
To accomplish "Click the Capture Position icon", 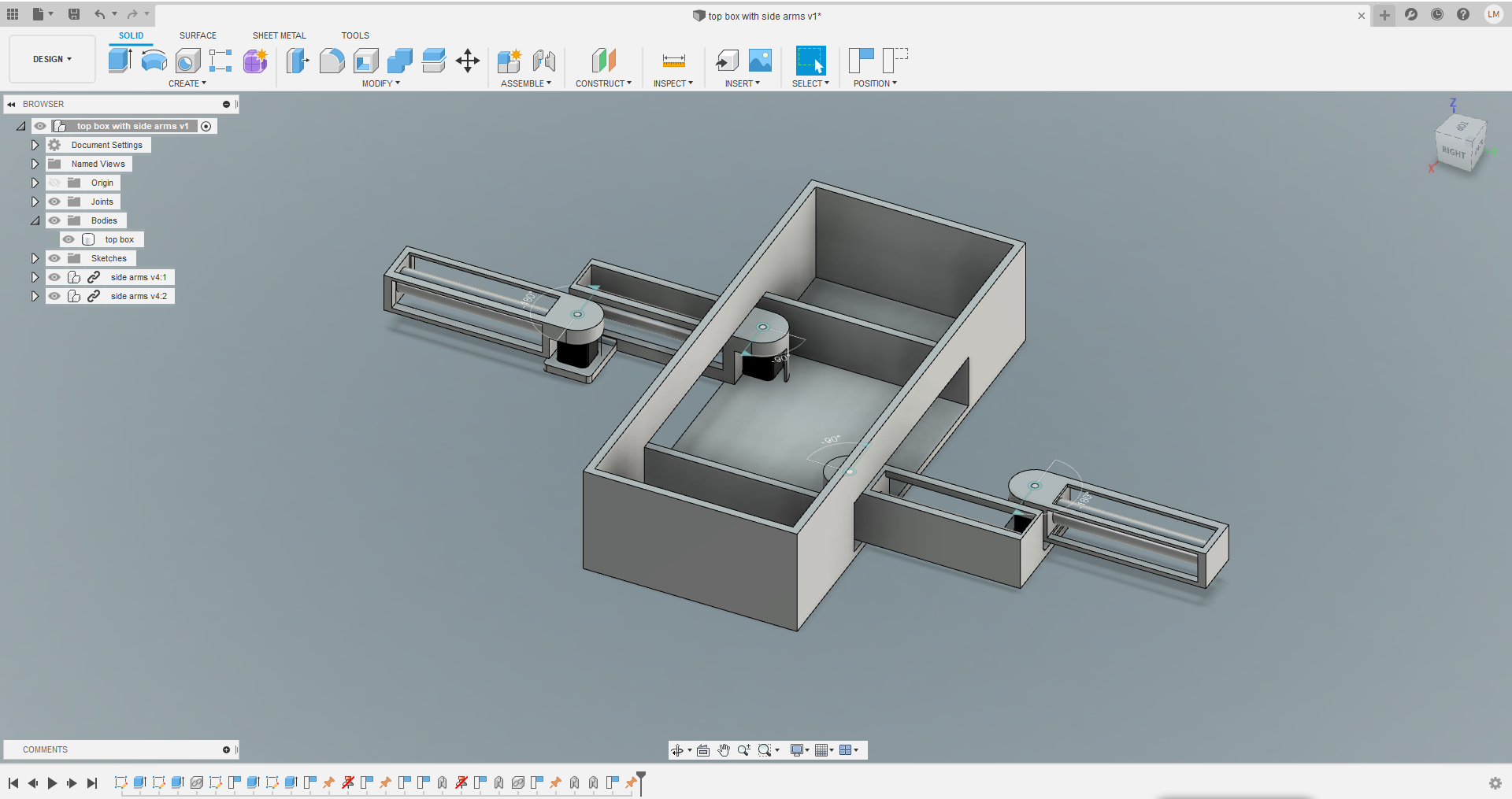I will coord(862,61).
